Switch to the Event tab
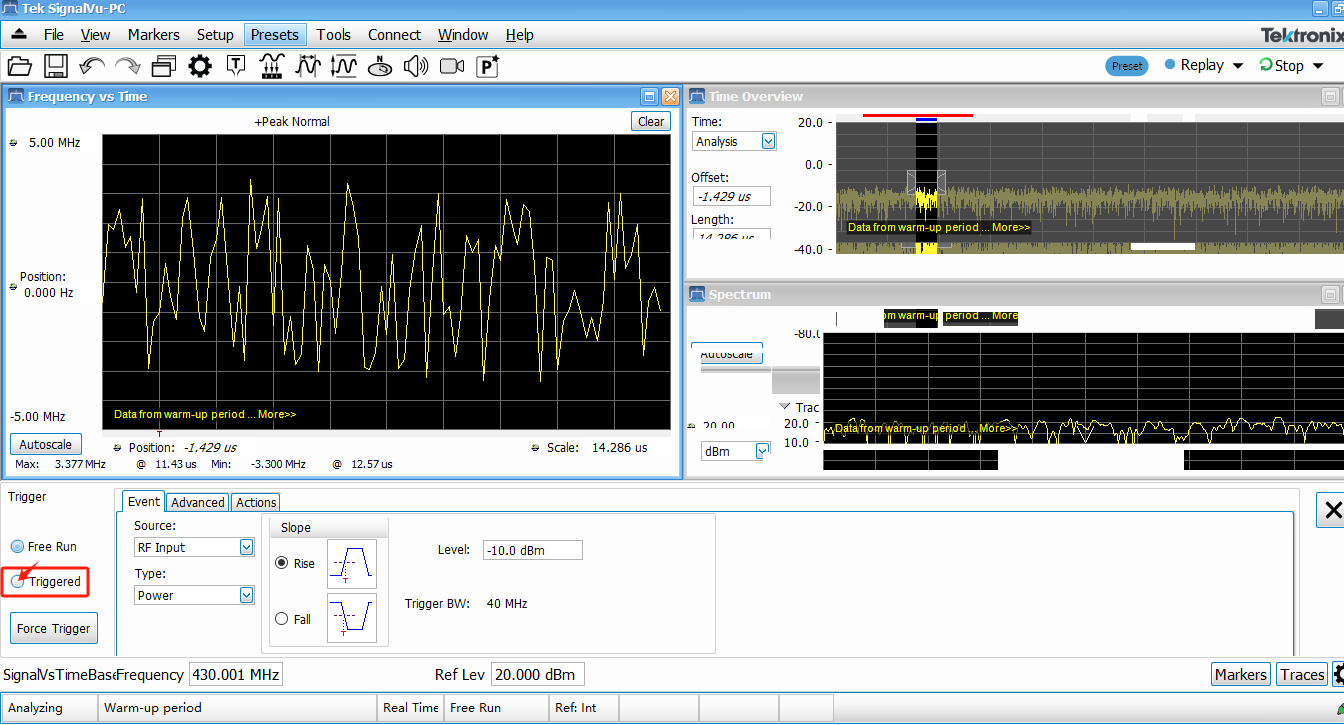The width and height of the screenshot is (1344, 725). [x=144, y=501]
